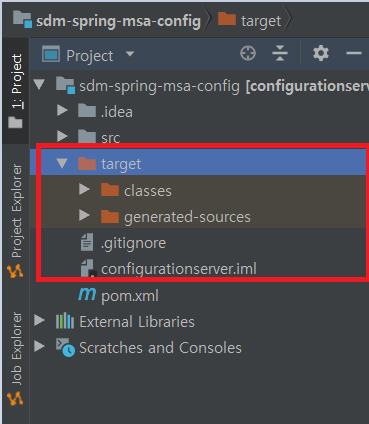Screen dimensions: 369x424
Task: Click the locate/scroll-from-source crosshair icon
Action: (x=248, y=53)
